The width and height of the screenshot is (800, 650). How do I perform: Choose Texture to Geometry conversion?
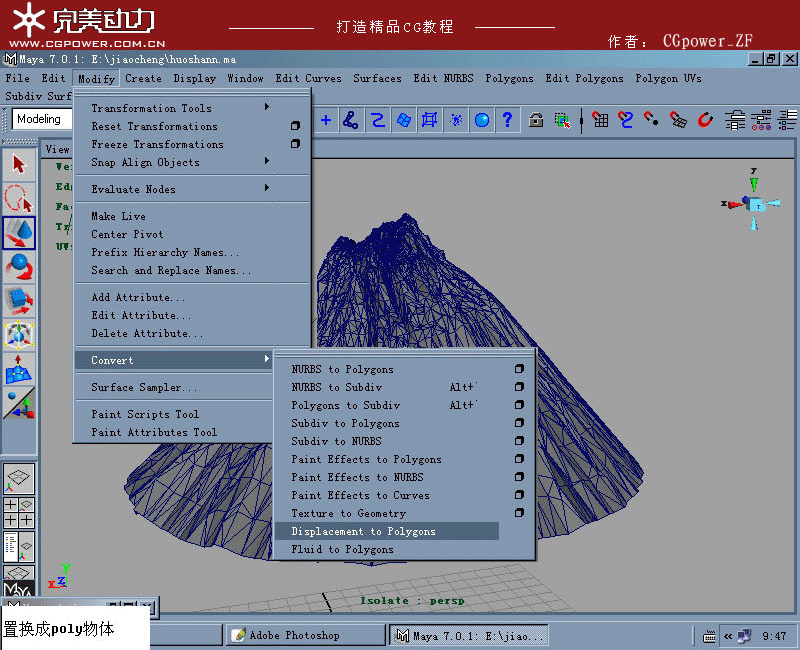(x=343, y=513)
